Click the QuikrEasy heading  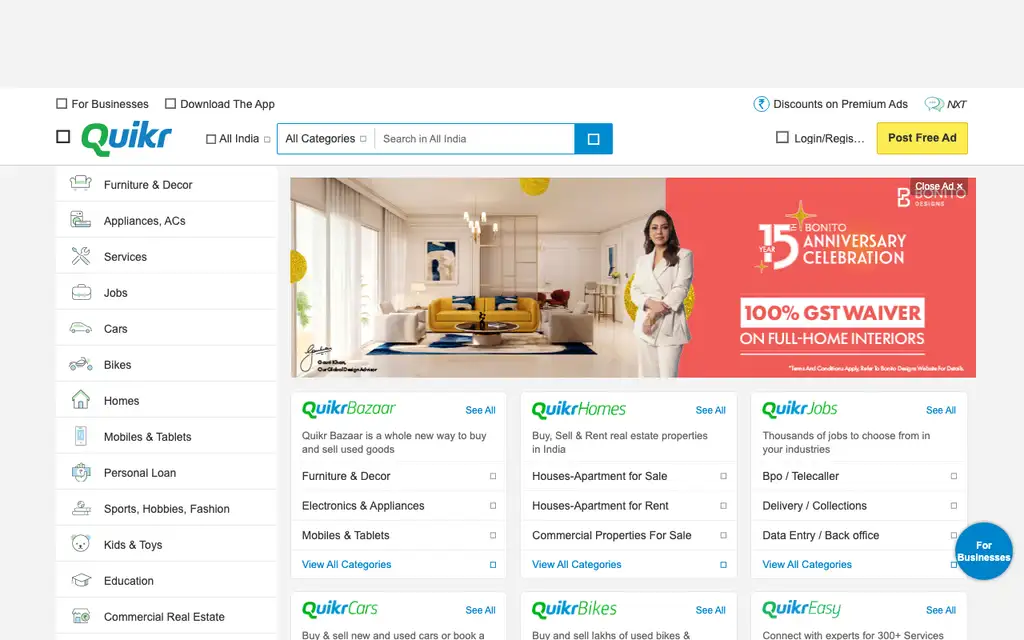click(801, 609)
